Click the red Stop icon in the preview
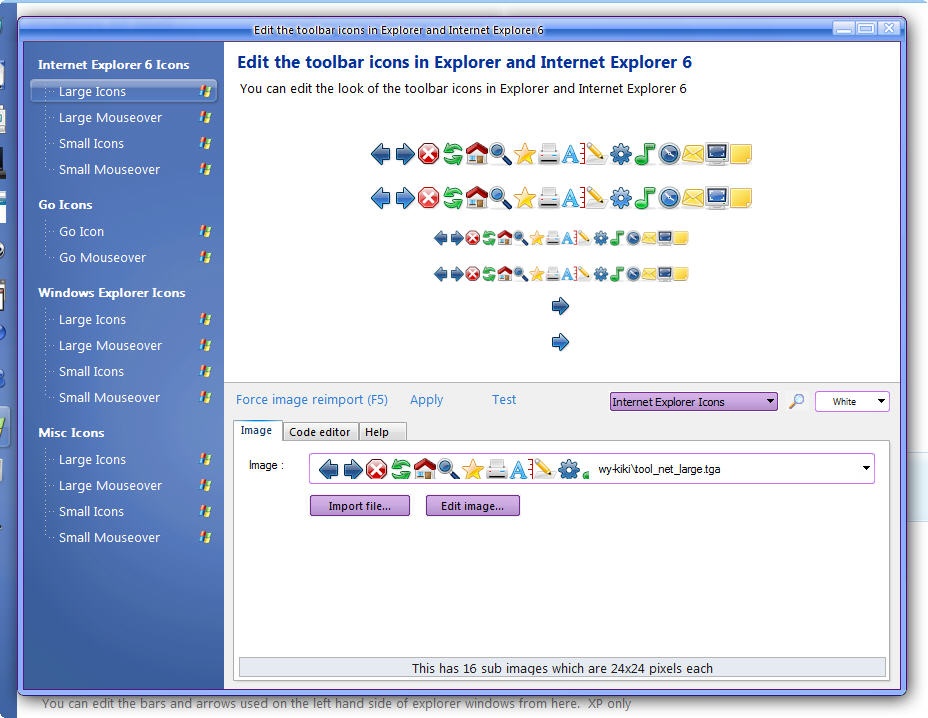The height and width of the screenshot is (718, 928). click(x=428, y=154)
